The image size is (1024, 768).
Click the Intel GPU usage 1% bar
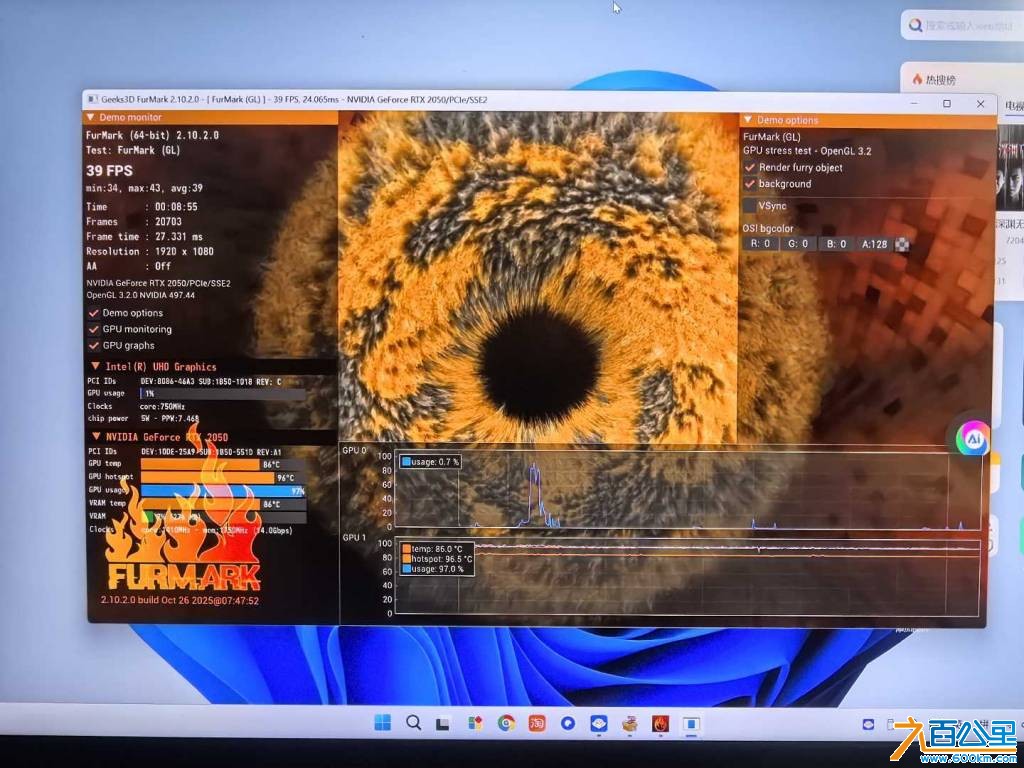pyautogui.click(x=222, y=393)
